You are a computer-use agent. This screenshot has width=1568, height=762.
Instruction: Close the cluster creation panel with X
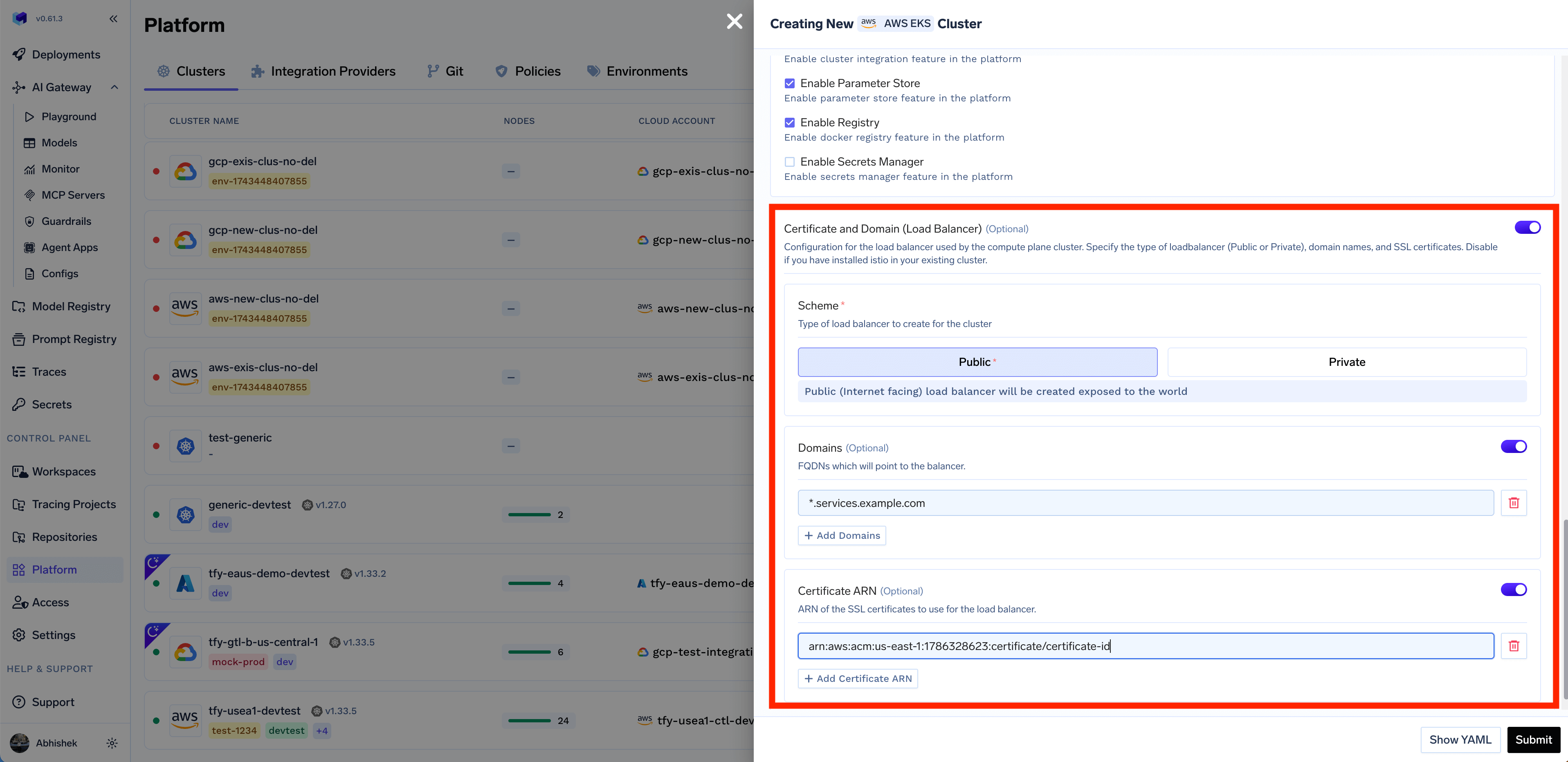pyautogui.click(x=734, y=22)
